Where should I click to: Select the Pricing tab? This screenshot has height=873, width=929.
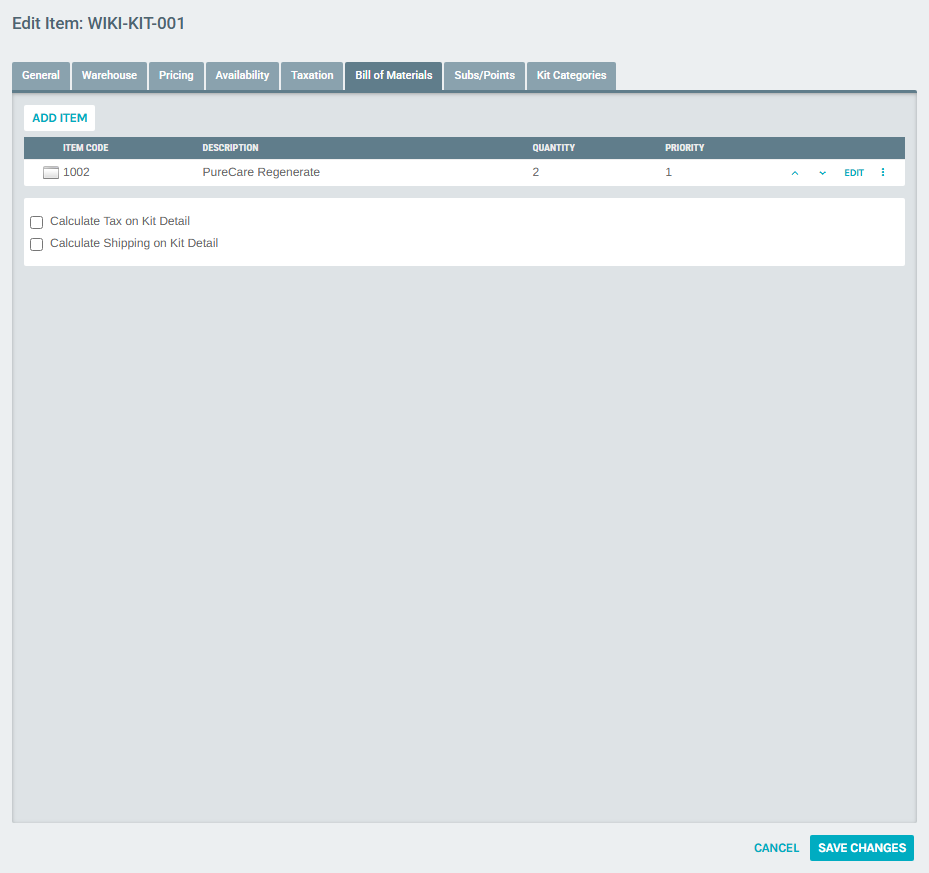coord(176,75)
